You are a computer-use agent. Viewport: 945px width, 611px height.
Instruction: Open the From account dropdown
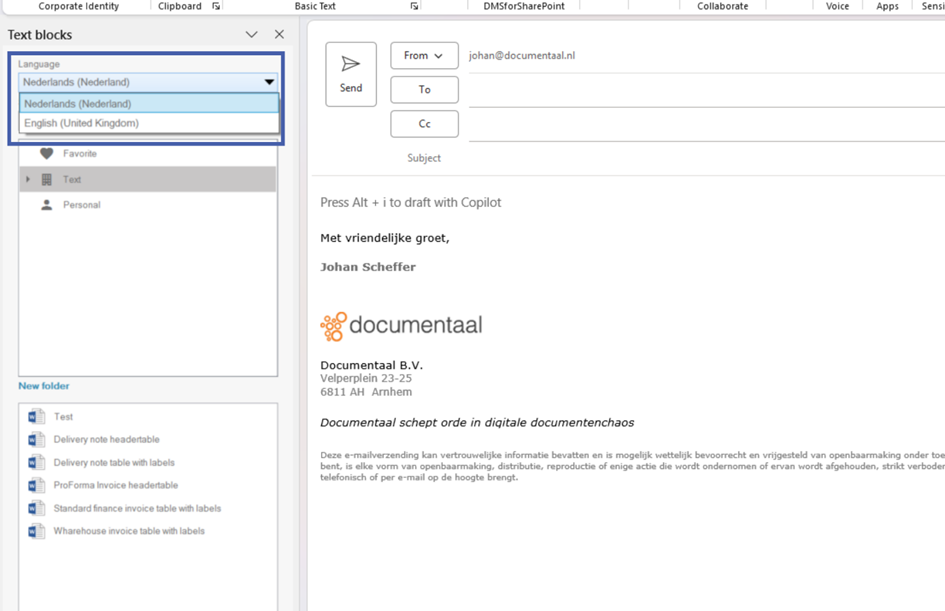pyautogui.click(x=424, y=55)
